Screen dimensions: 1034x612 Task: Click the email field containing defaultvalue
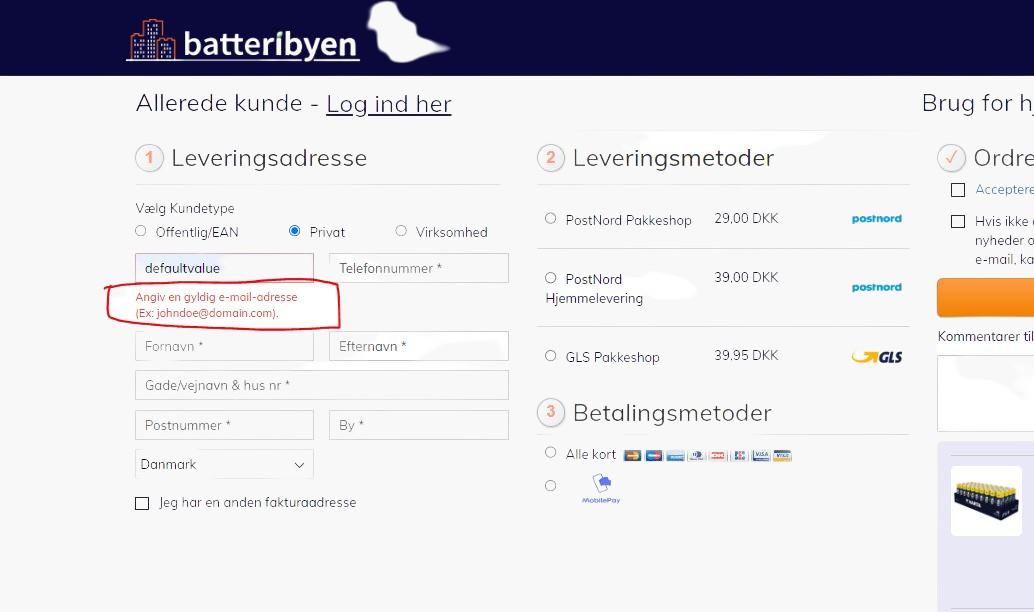(x=224, y=268)
